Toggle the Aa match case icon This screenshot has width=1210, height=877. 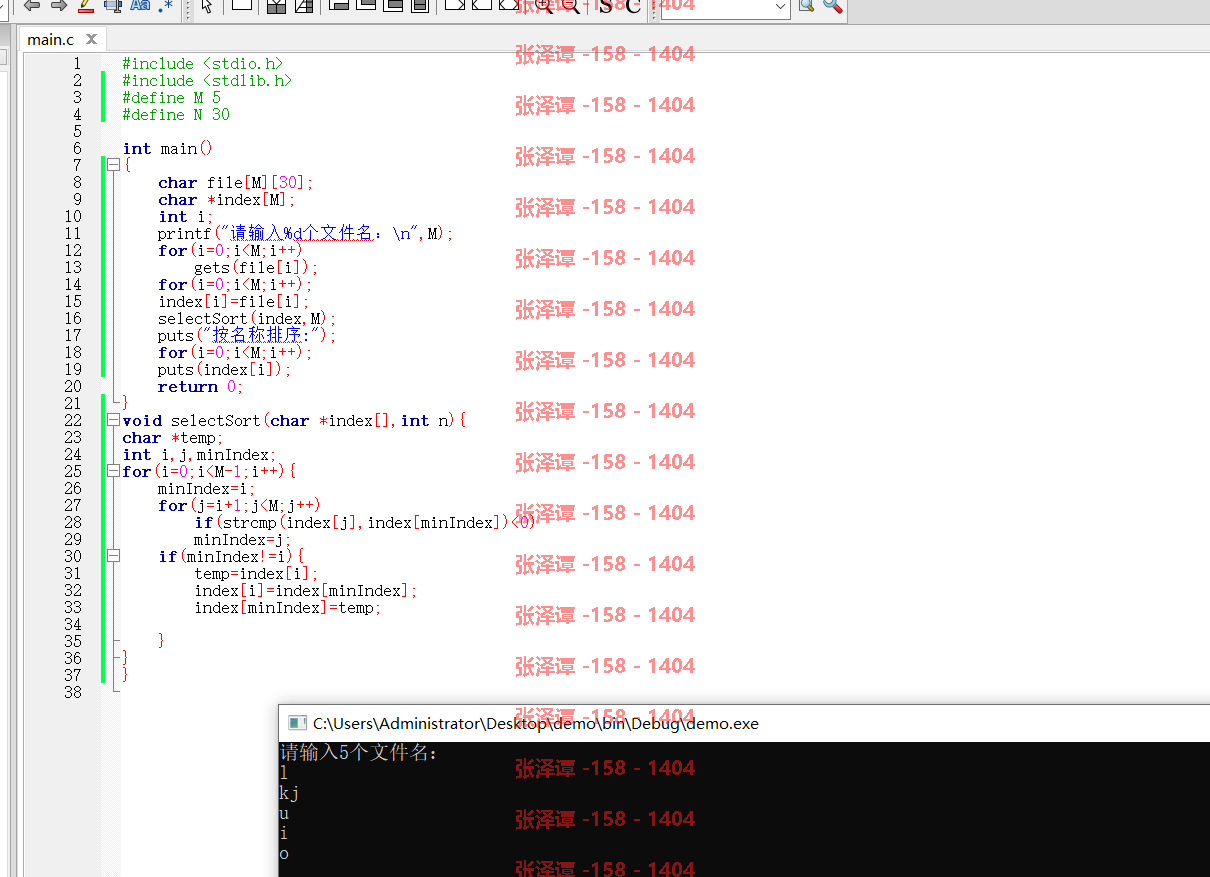(139, 6)
